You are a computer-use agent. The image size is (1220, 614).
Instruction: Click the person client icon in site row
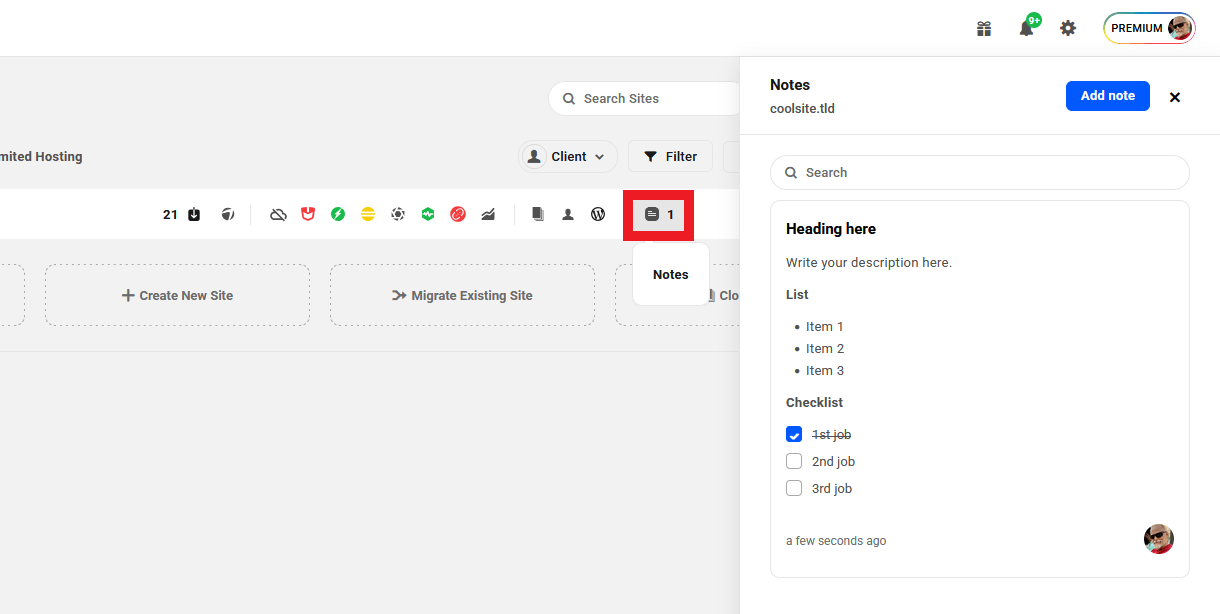pos(568,214)
